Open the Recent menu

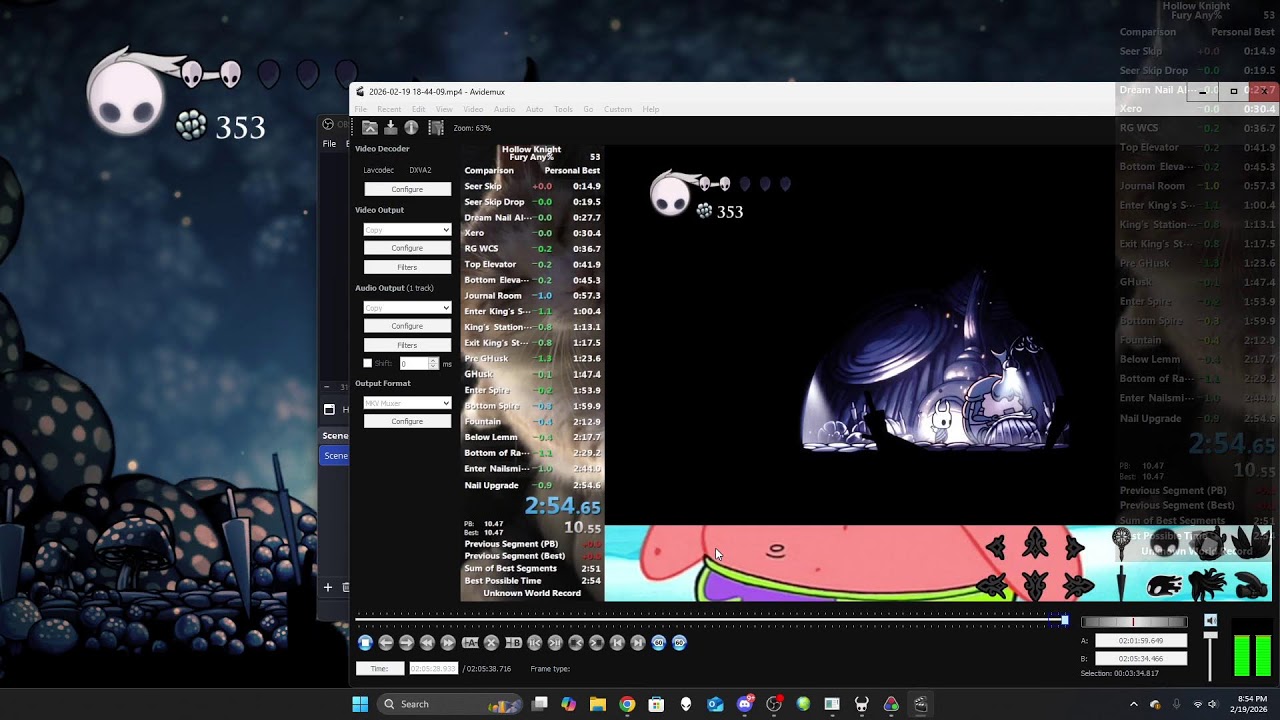[389, 109]
